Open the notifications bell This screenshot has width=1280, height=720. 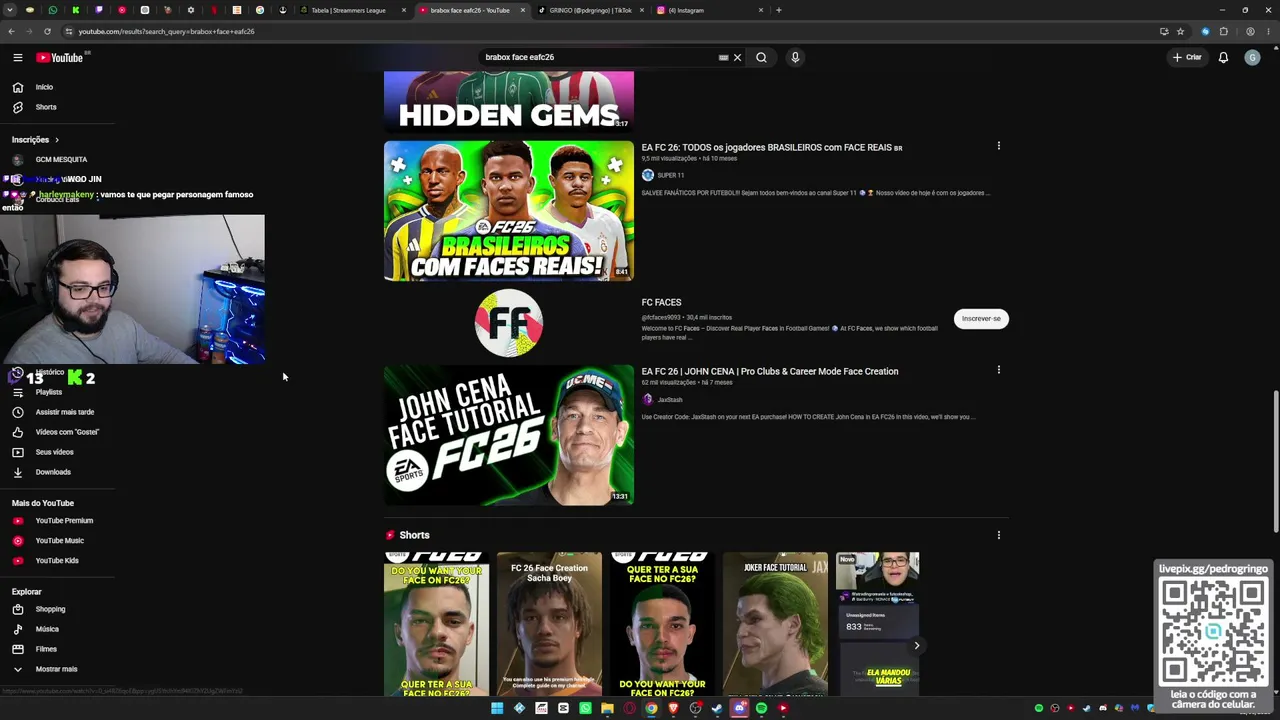[1223, 57]
